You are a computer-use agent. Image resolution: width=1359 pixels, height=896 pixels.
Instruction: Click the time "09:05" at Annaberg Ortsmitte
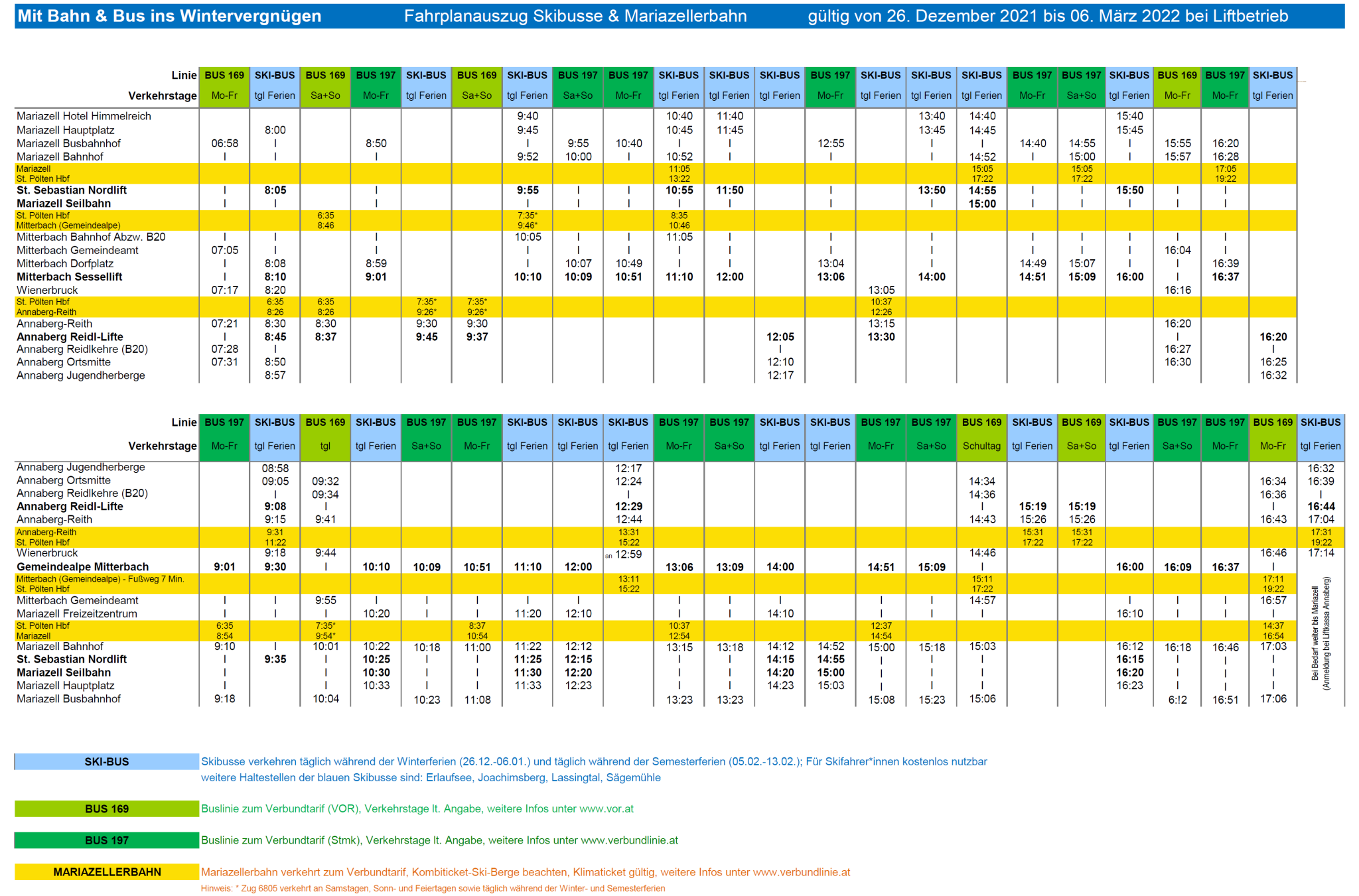point(275,481)
